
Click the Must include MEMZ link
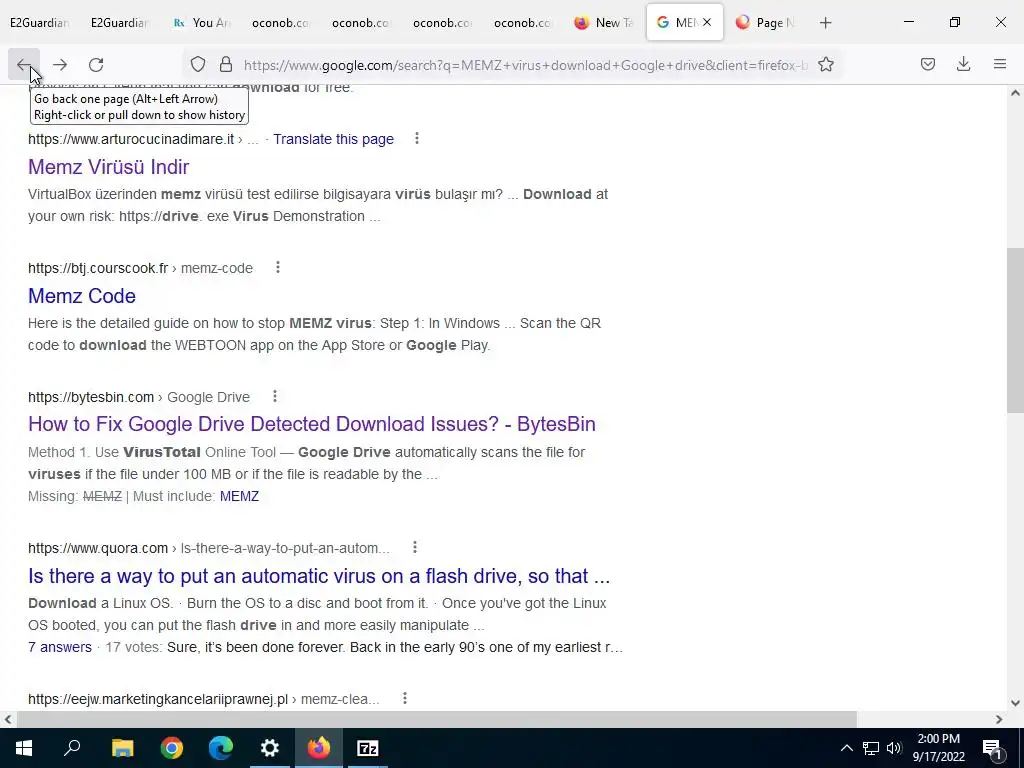[x=239, y=496]
